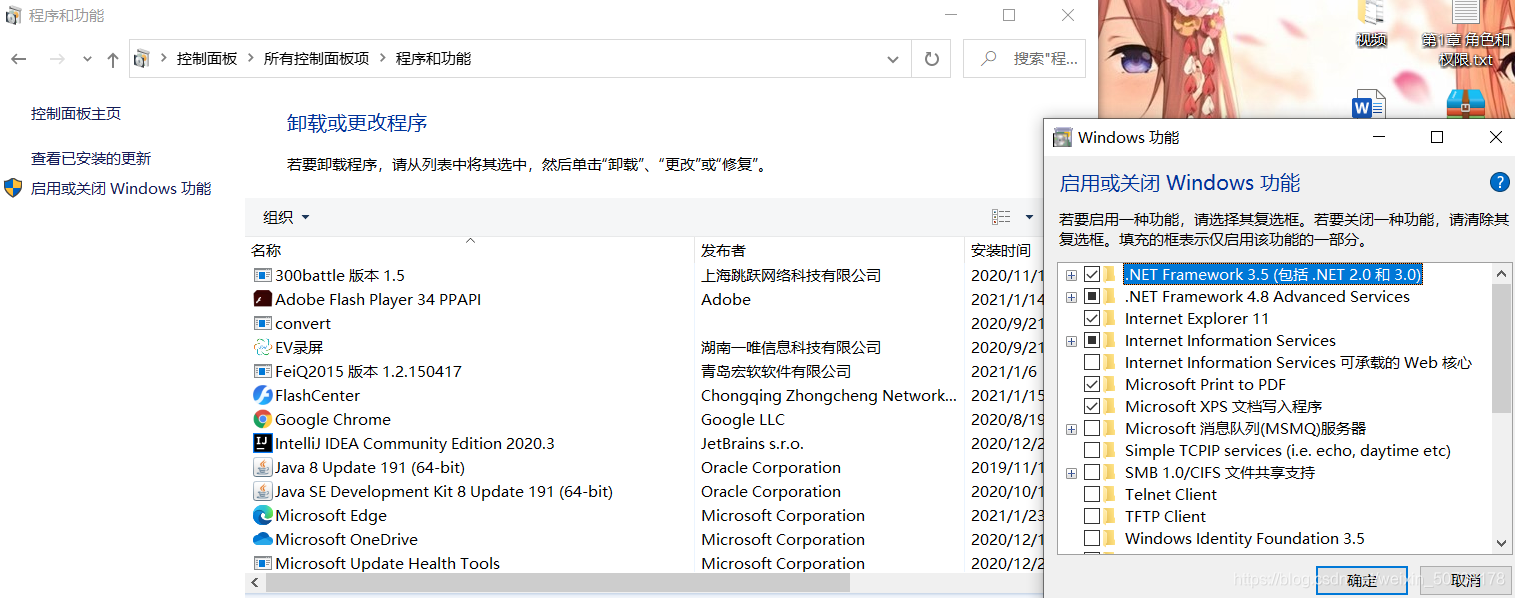The image size is (1515, 598).
Task: Uncheck Microsoft XPS 文档写入程序 checkbox
Action: coord(1092,406)
